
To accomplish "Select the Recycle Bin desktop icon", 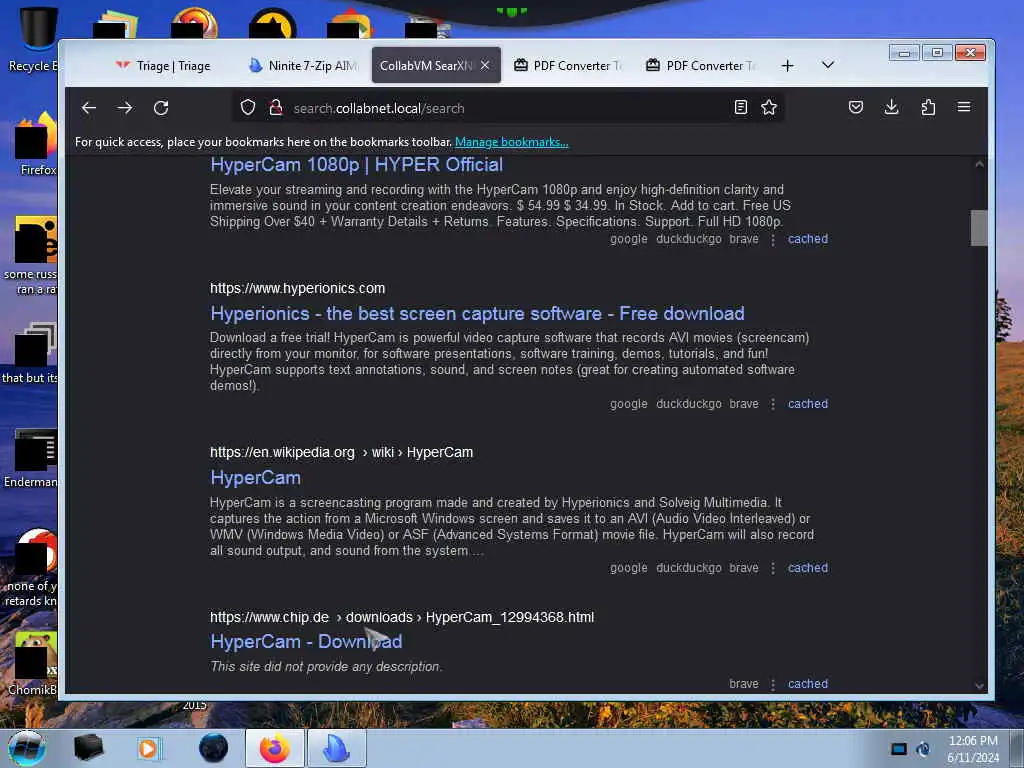I will click(x=33, y=40).
